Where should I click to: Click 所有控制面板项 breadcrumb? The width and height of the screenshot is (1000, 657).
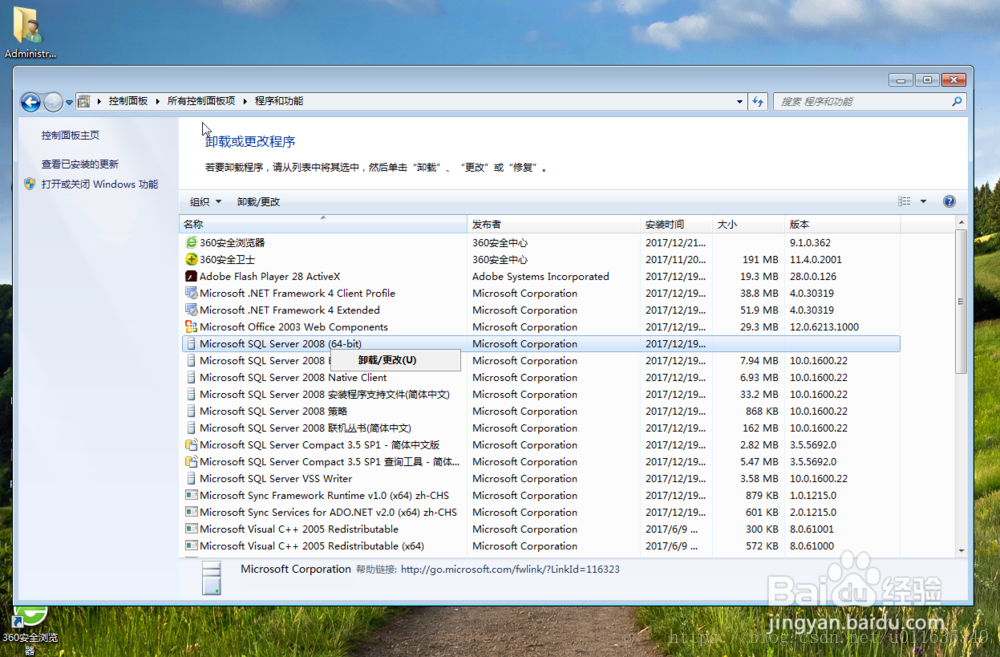[x=201, y=101]
